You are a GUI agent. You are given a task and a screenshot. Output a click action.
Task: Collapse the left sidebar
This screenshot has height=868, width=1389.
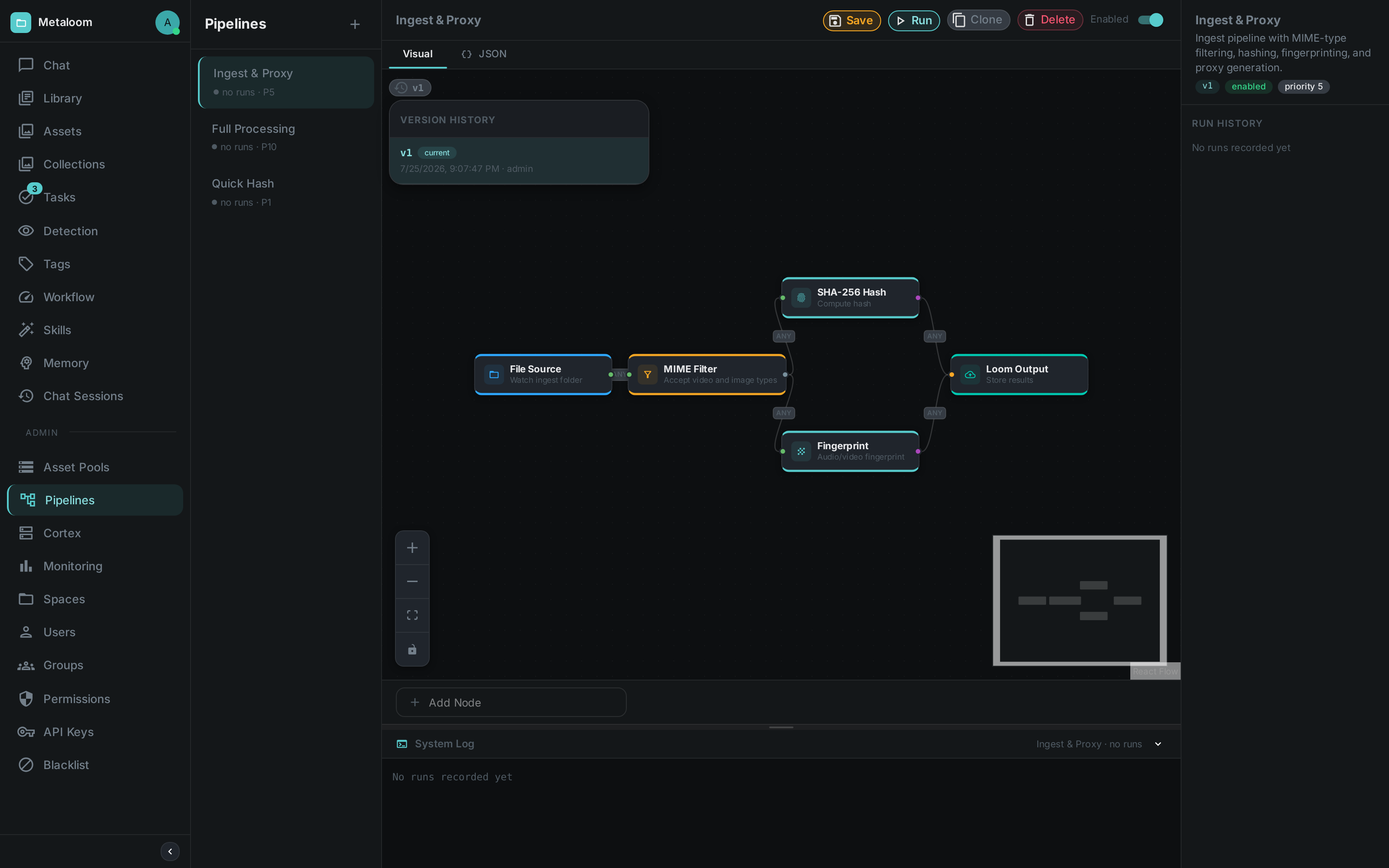(170, 852)
